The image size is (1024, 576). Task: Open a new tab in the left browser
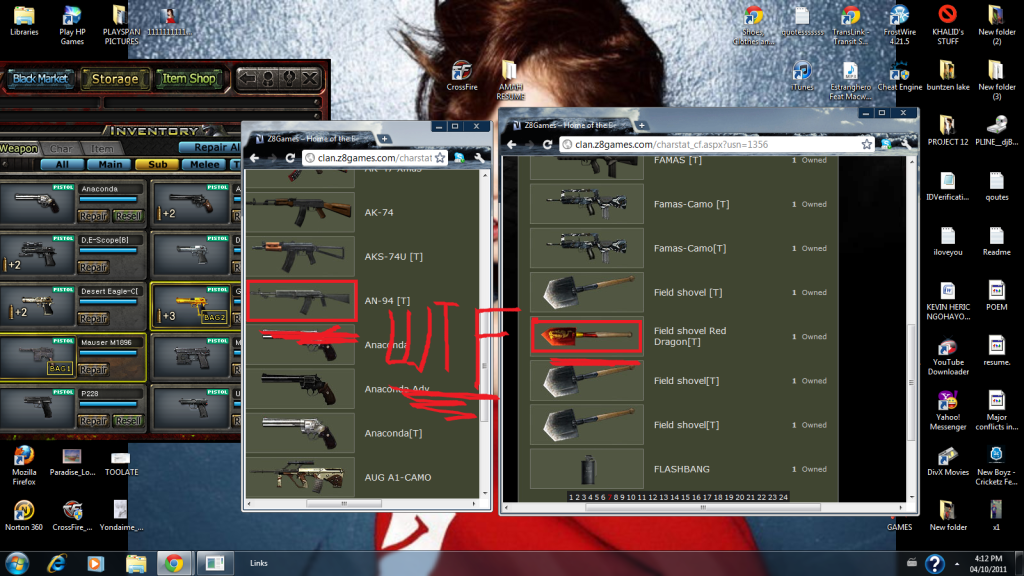click(x=387, y=138)
